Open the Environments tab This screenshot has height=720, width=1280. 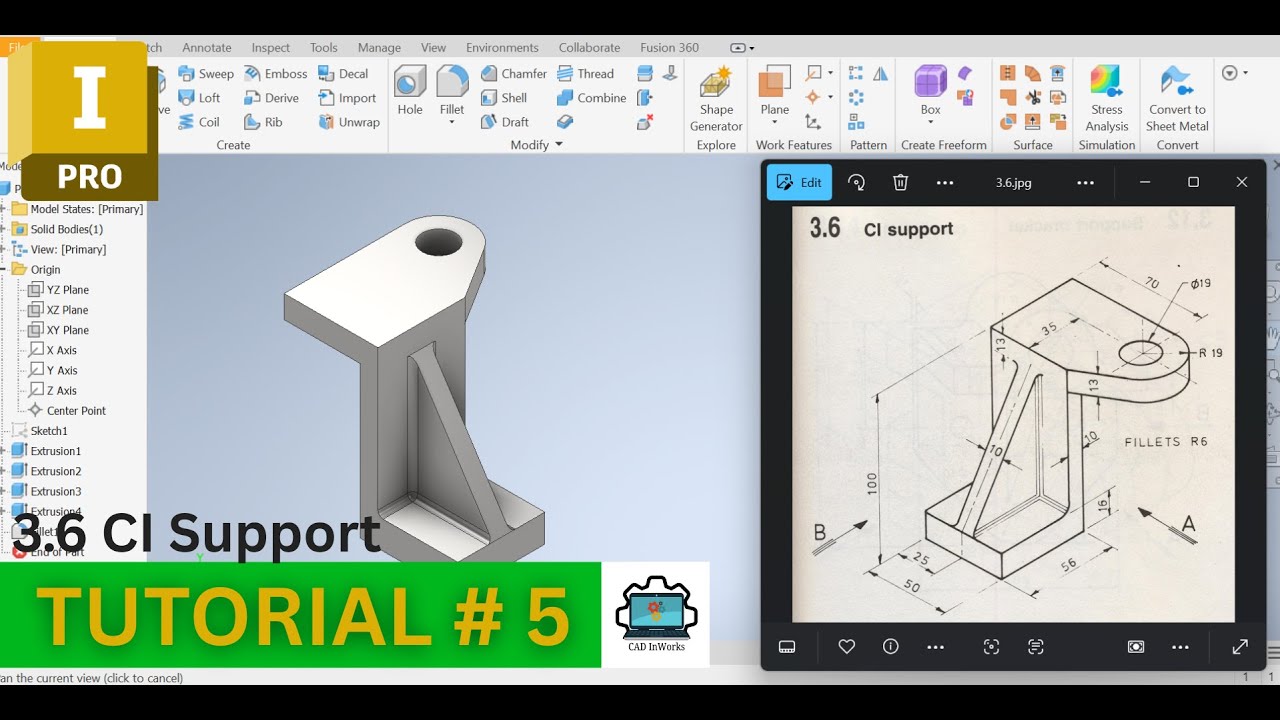tap(502, 47)
